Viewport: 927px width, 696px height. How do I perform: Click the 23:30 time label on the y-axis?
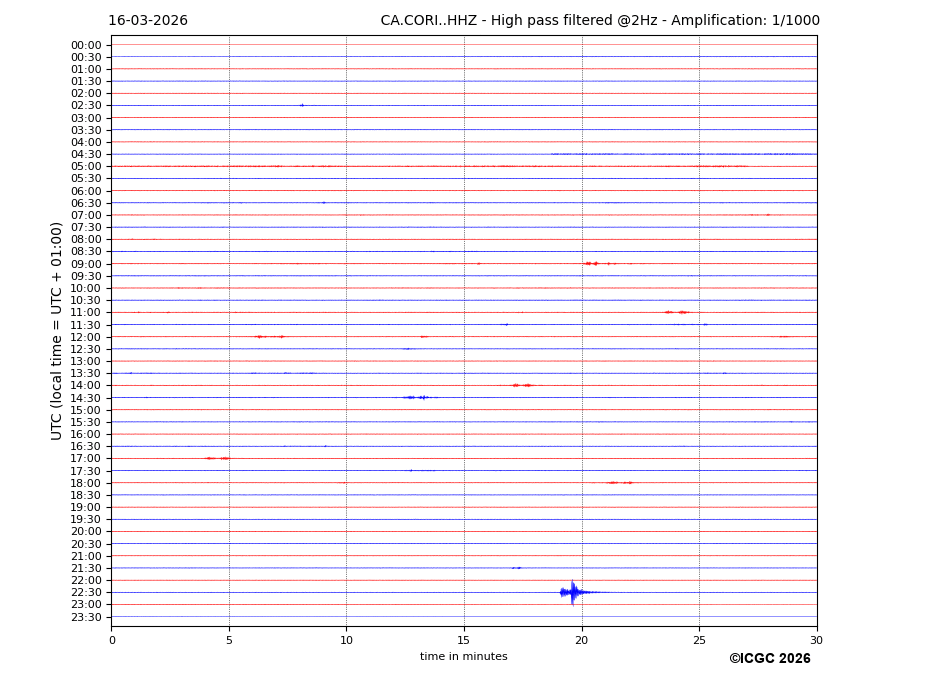86,617
